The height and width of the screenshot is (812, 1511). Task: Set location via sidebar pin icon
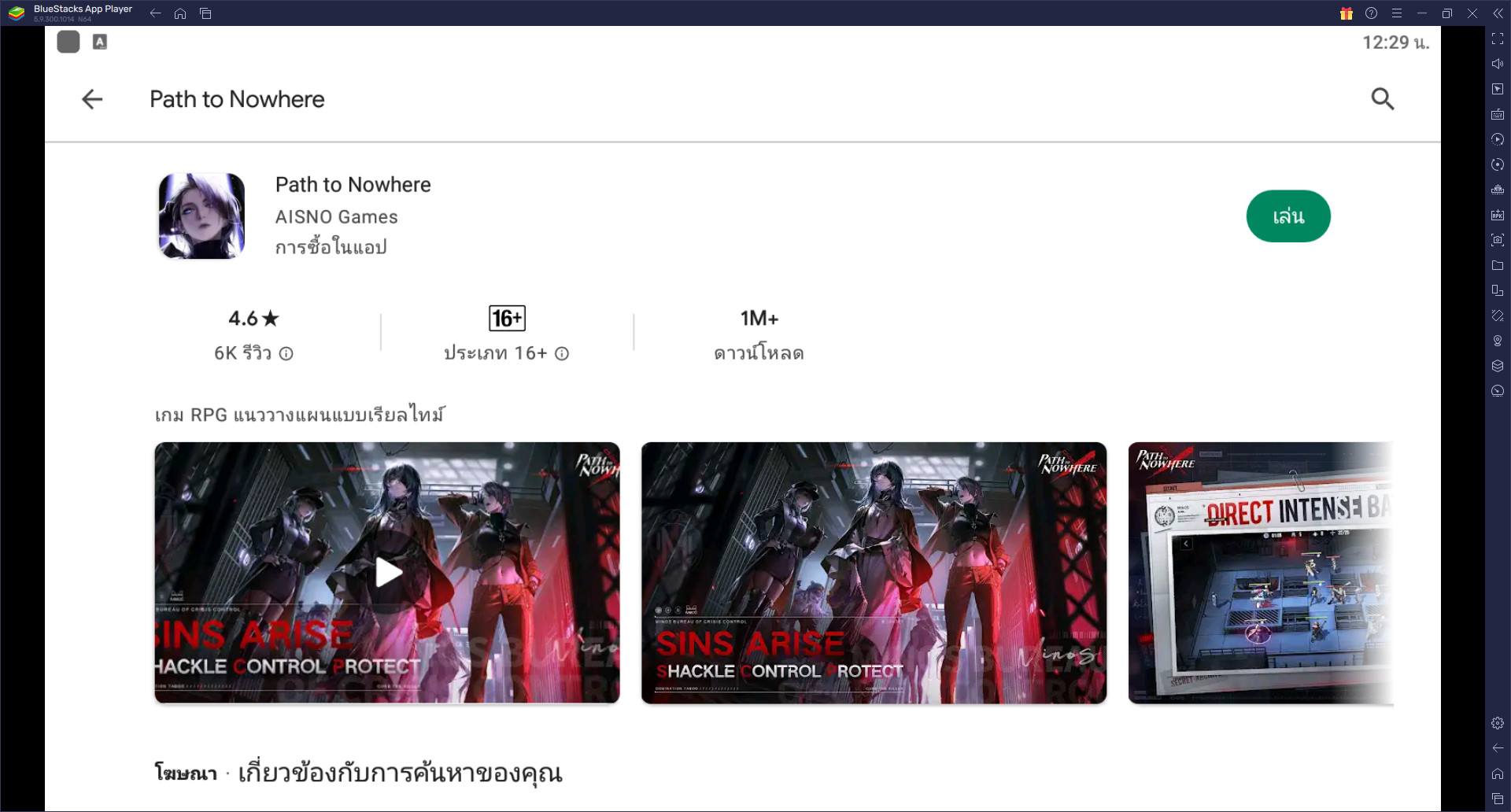click(x=1498, y=341)
